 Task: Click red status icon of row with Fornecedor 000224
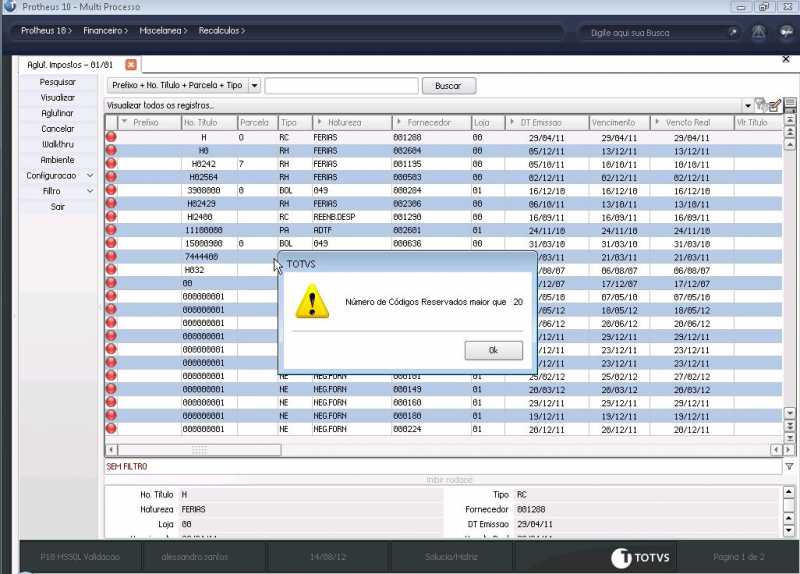pyautogui.click(x=111, y=429)
